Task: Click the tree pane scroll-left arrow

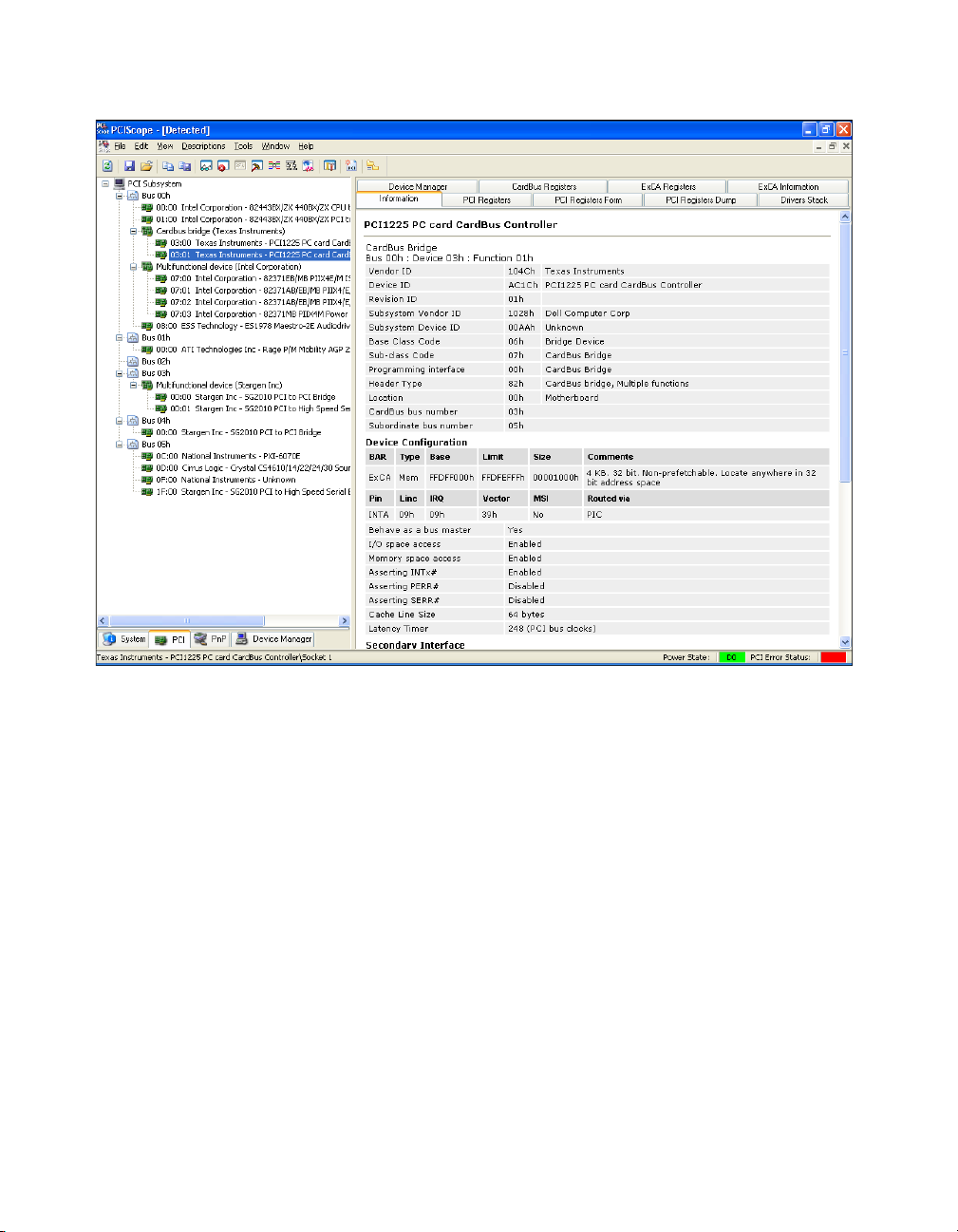Action: [103, 621]
